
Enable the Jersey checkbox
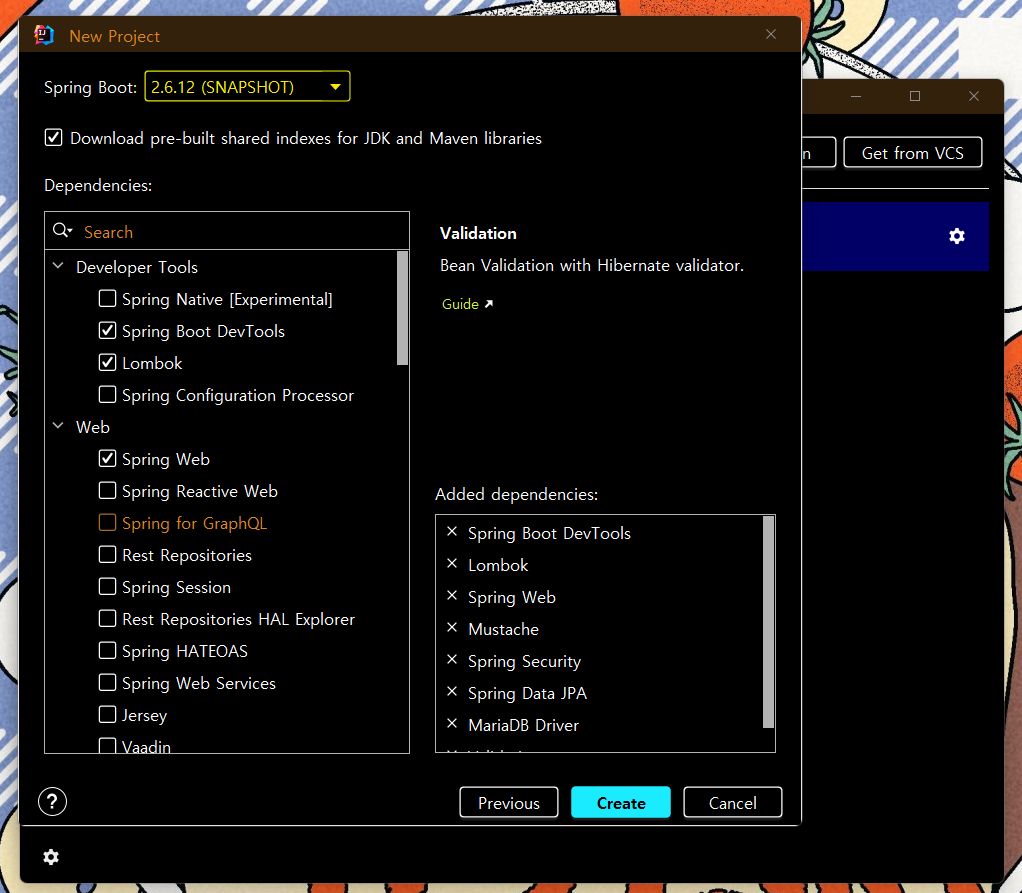pyautogui.click(x=108, y=714)
